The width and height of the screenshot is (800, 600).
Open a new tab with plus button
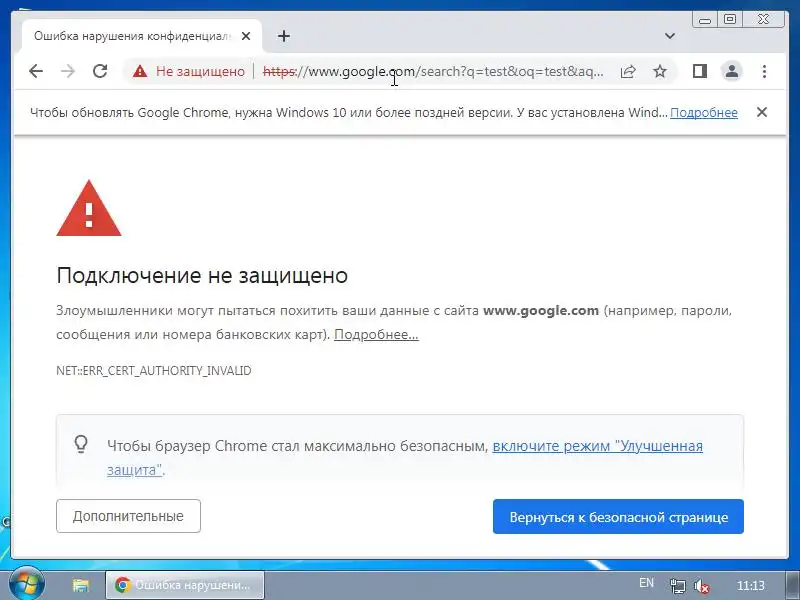click(x=284, y=36)
